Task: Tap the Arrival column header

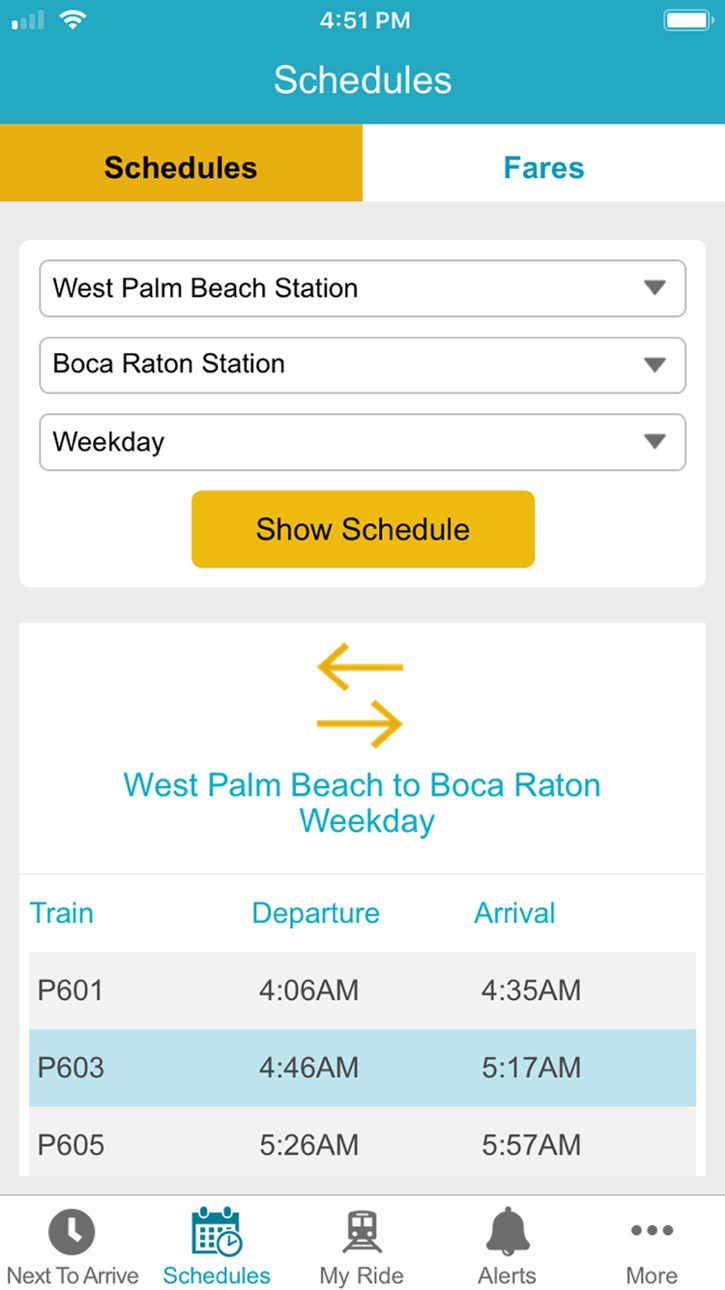Action: [x=515, y=913]
